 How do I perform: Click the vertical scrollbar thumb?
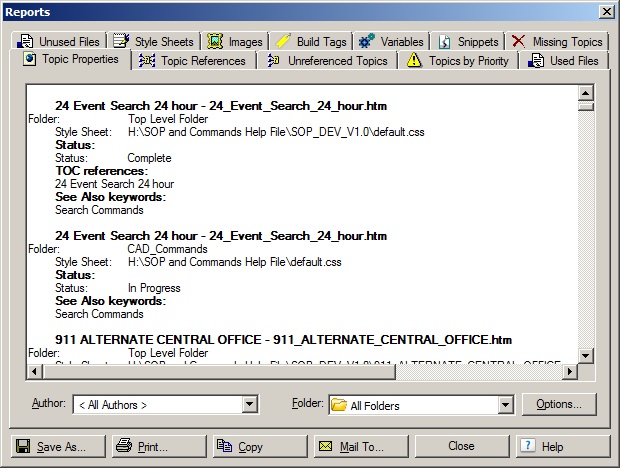[x=586, y=106]
